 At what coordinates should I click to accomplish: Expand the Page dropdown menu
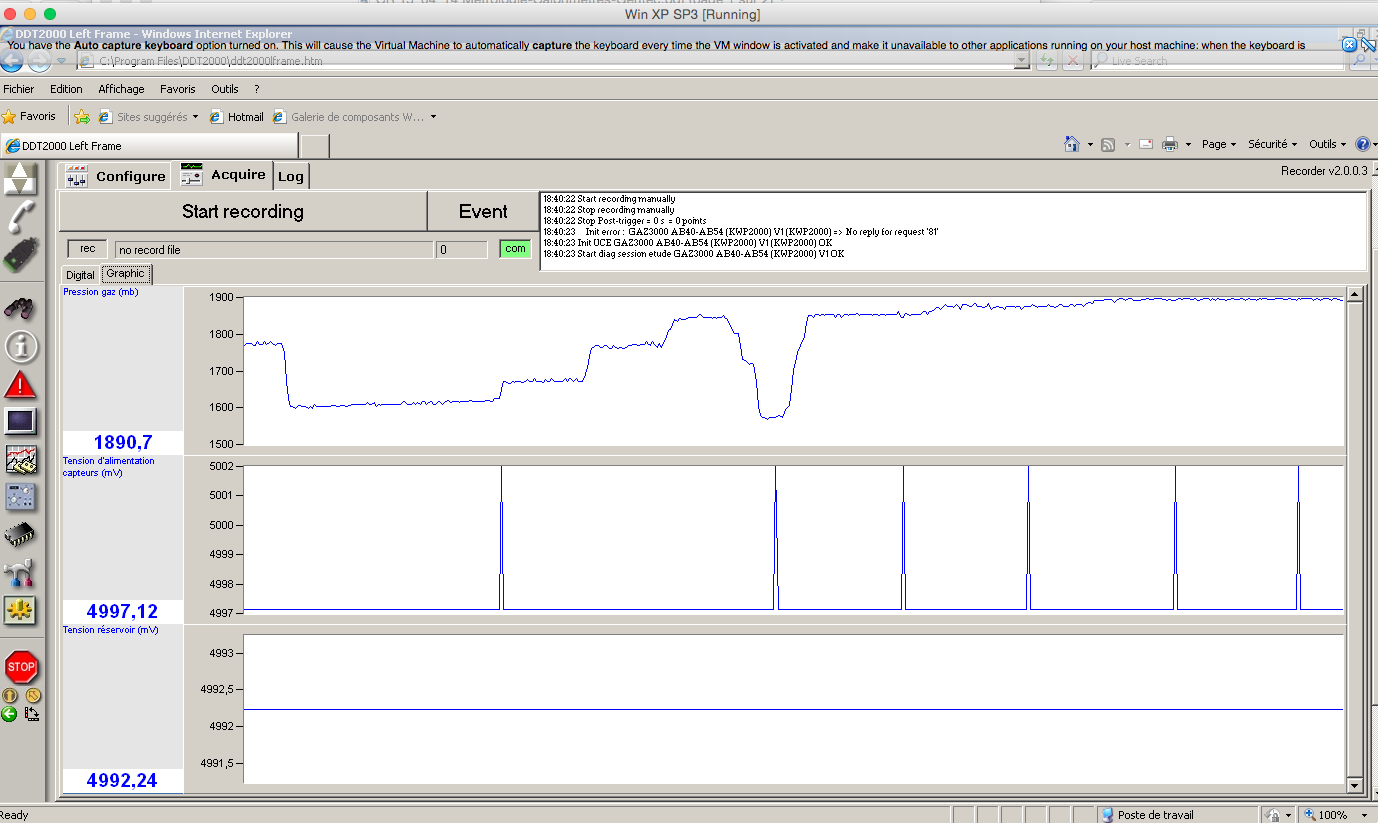1218,145
